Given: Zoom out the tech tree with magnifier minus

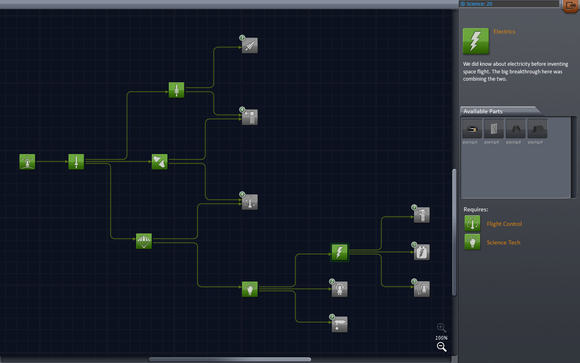Looking at the screenshot, I should 441,347.
